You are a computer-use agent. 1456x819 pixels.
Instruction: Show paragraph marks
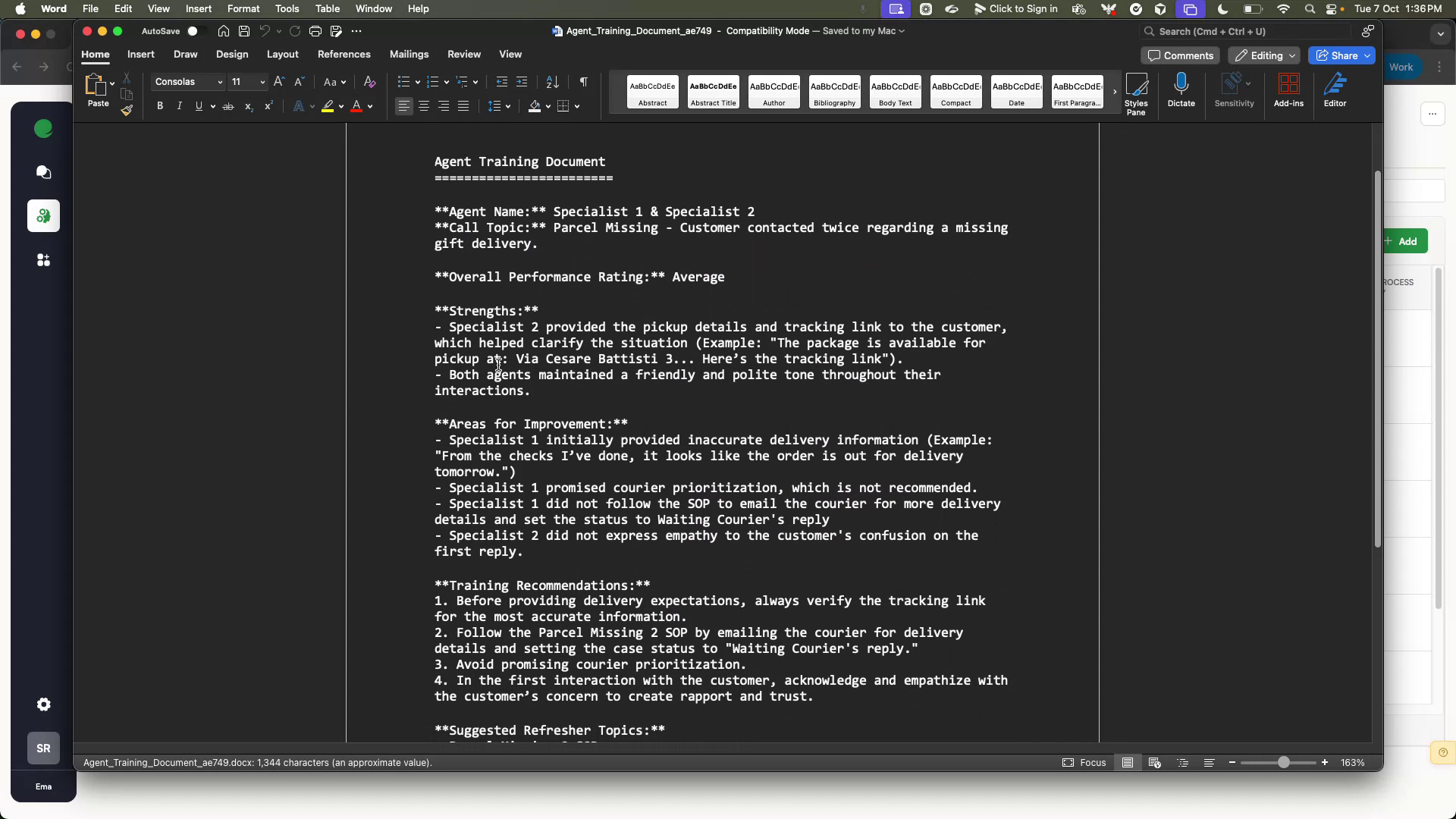(583, 81)
